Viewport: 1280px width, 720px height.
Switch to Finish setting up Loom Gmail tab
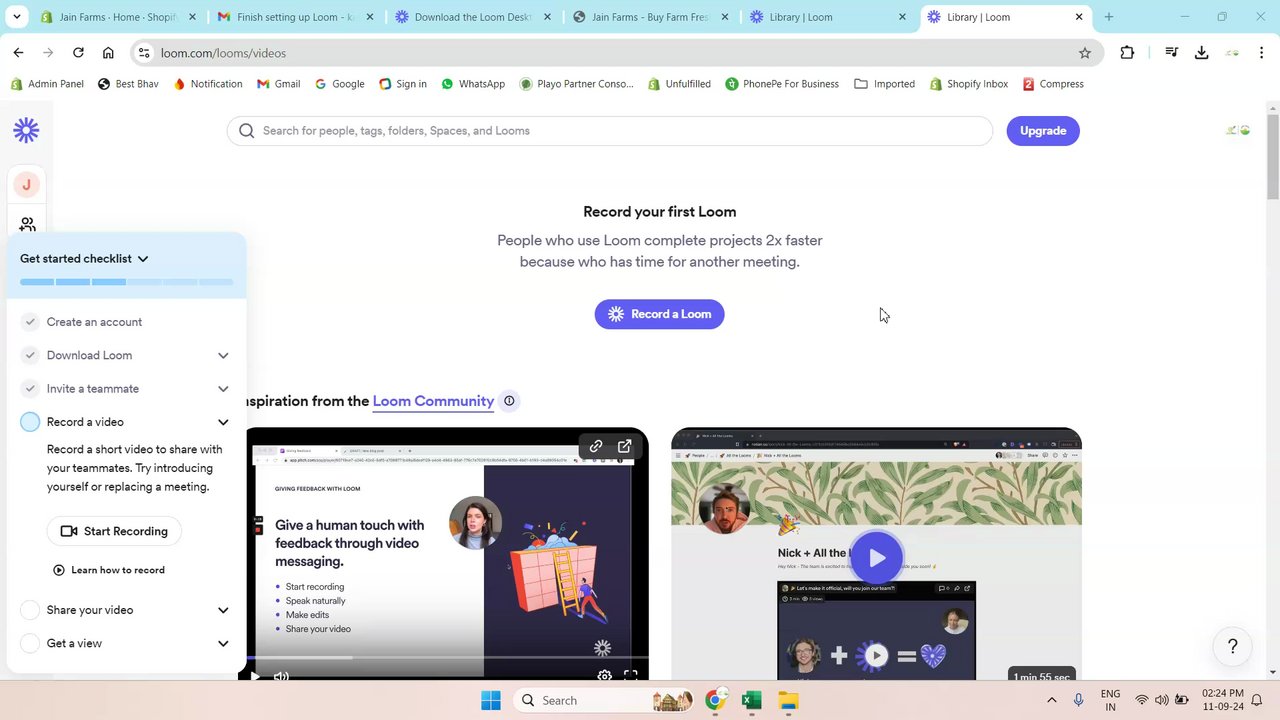tap(295, 17)
